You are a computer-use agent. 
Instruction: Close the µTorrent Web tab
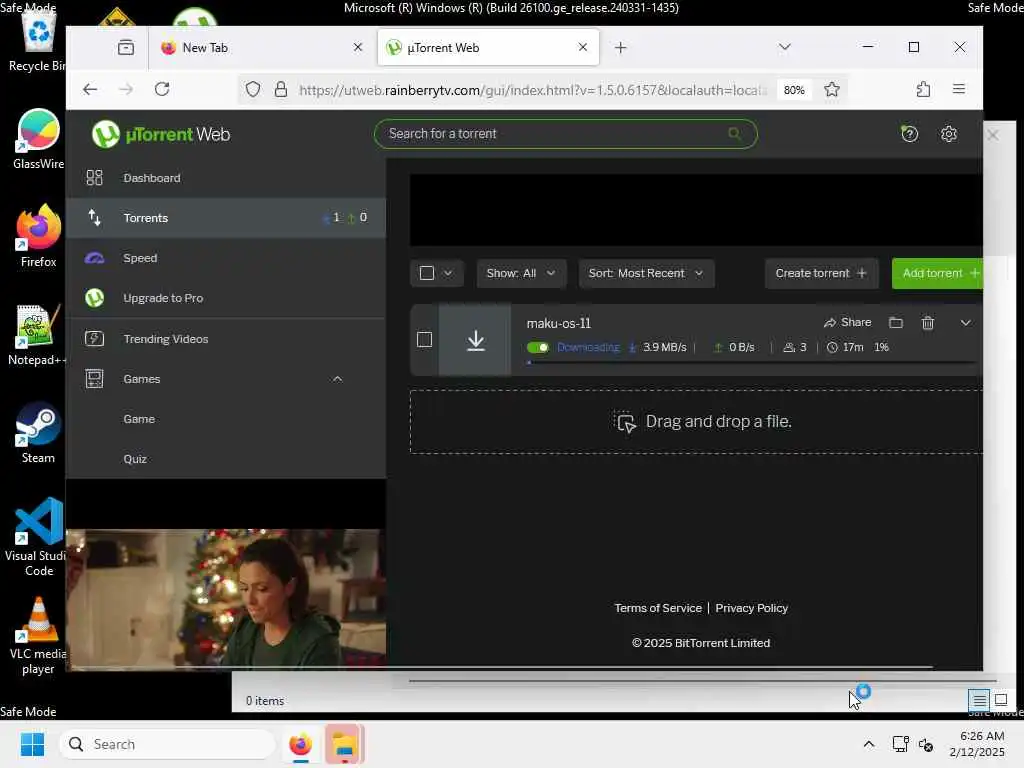583,47
